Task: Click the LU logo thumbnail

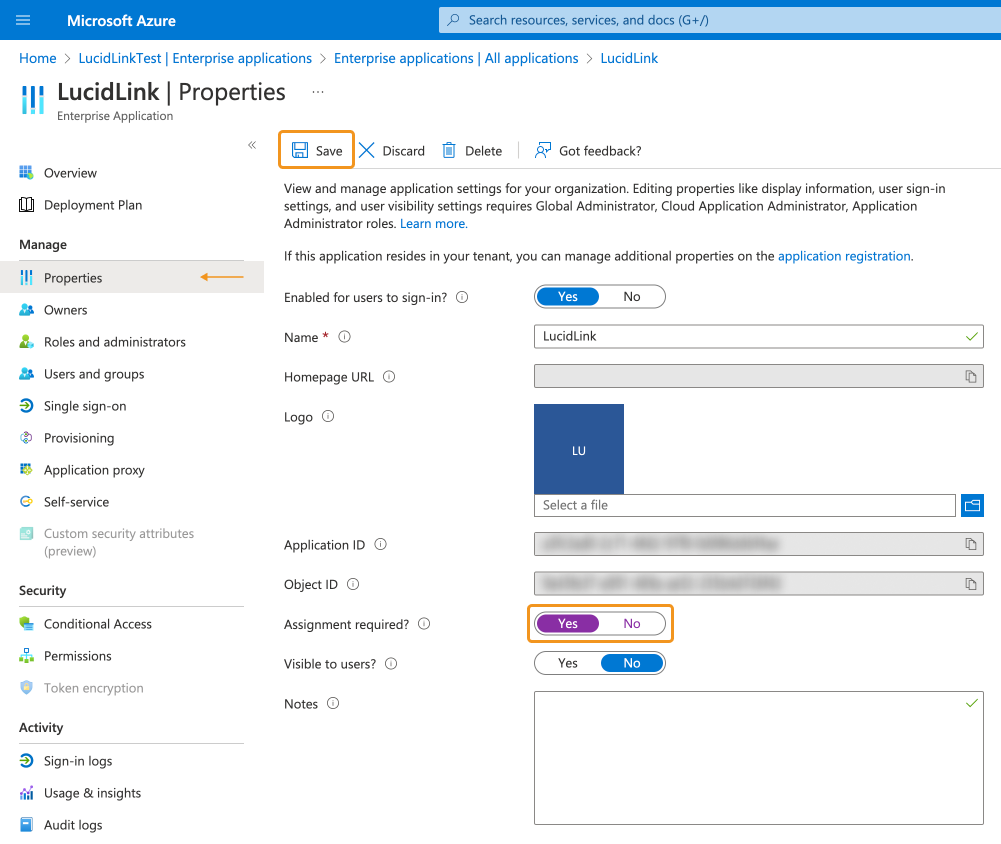Action: pos(579,449)
